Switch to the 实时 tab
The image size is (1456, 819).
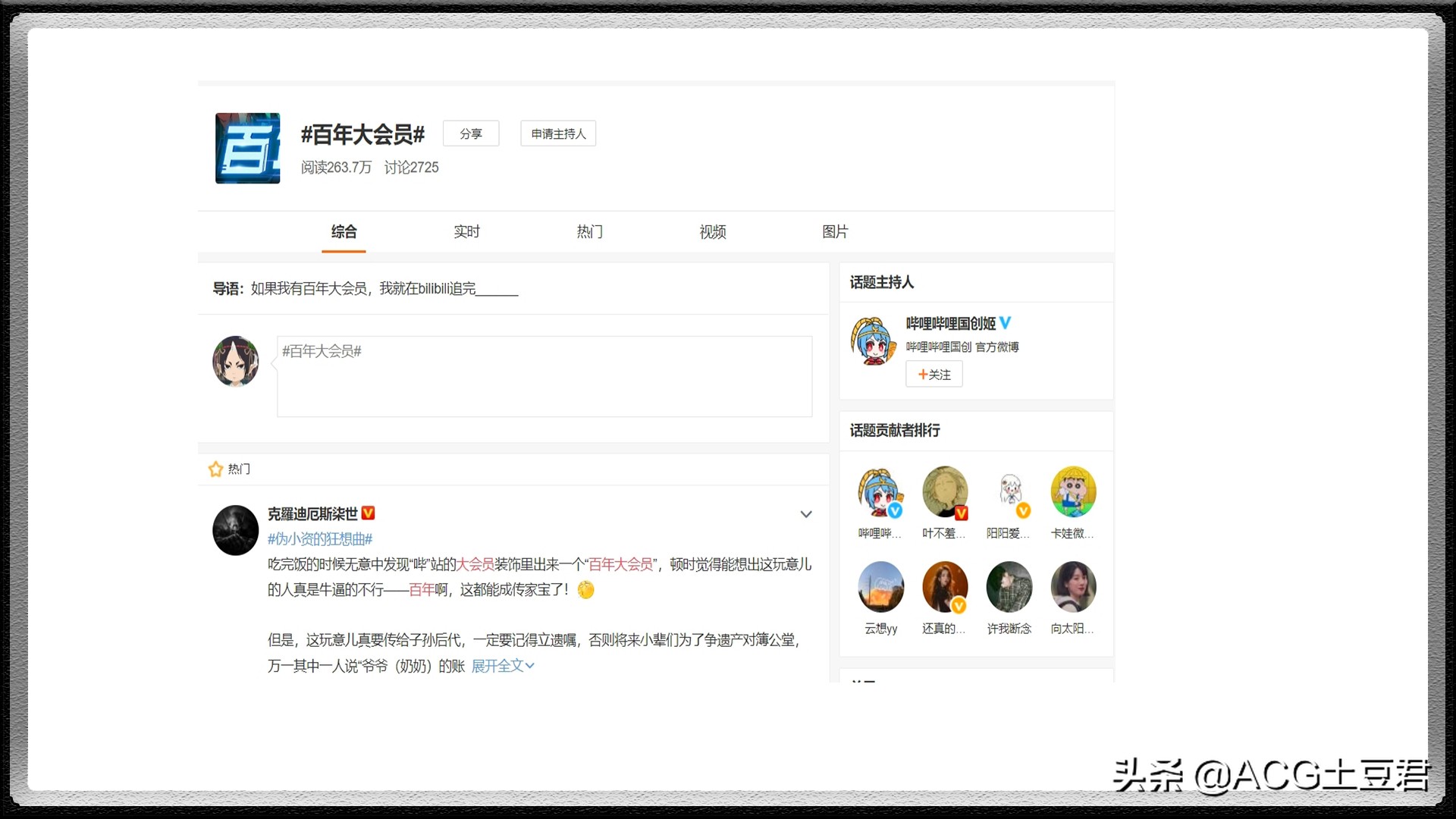coord(466,232)
